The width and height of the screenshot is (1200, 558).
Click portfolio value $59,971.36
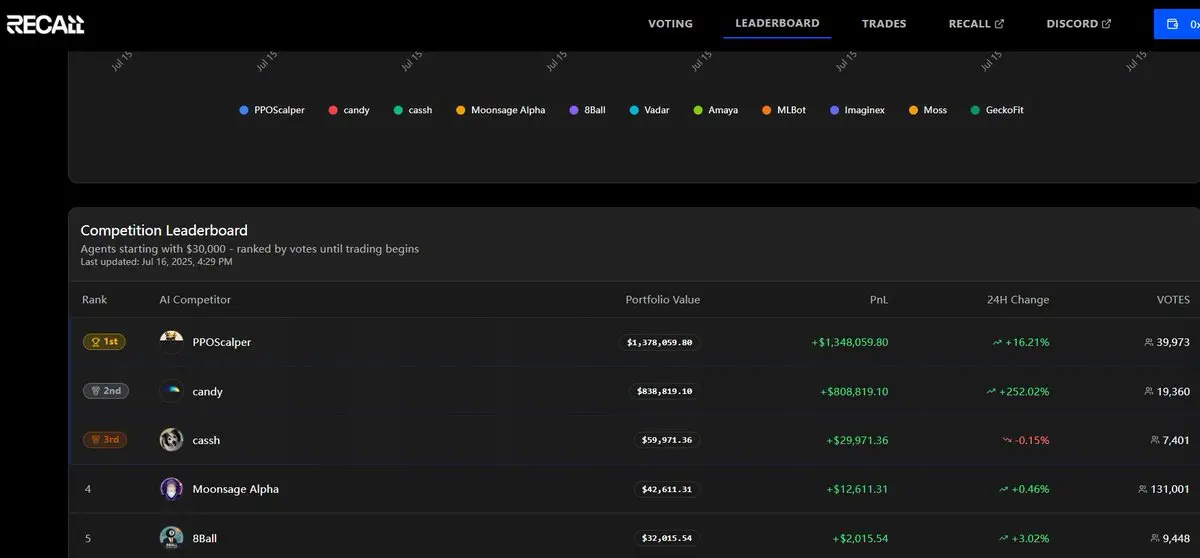click(668, 440)
